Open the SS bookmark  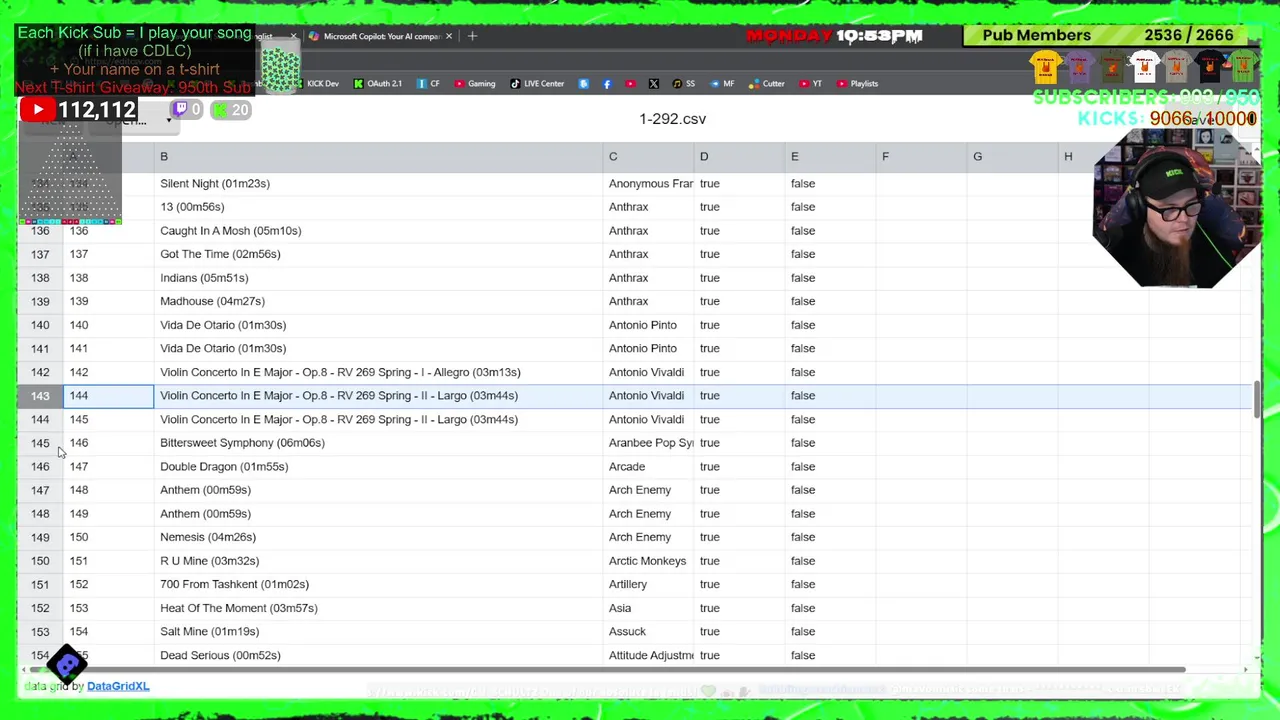coord(684,84)
